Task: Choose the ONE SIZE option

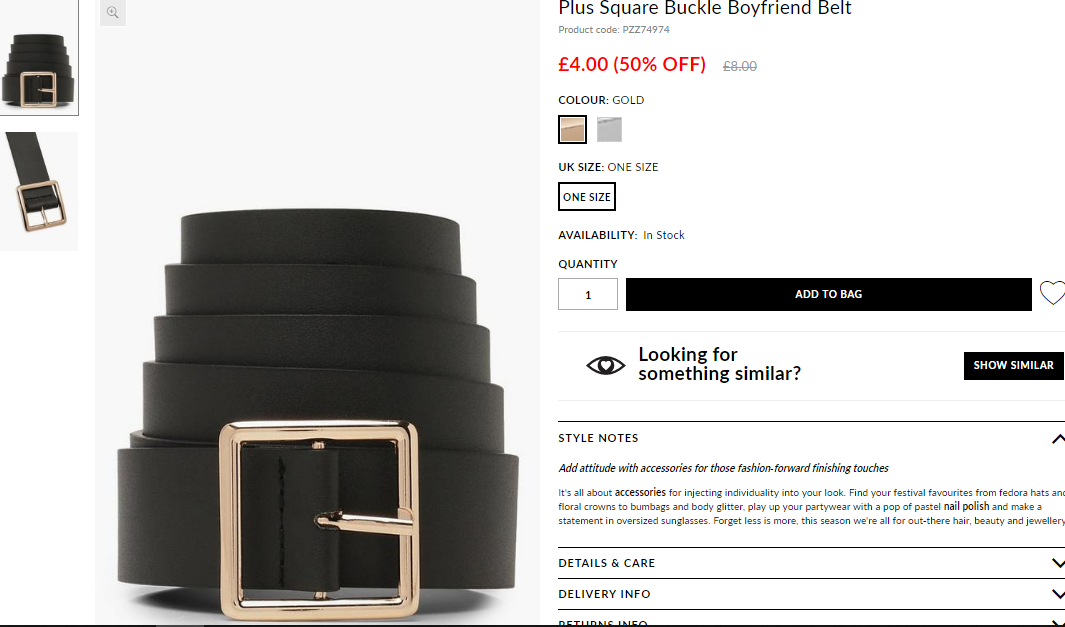Action: pos(587,196)
